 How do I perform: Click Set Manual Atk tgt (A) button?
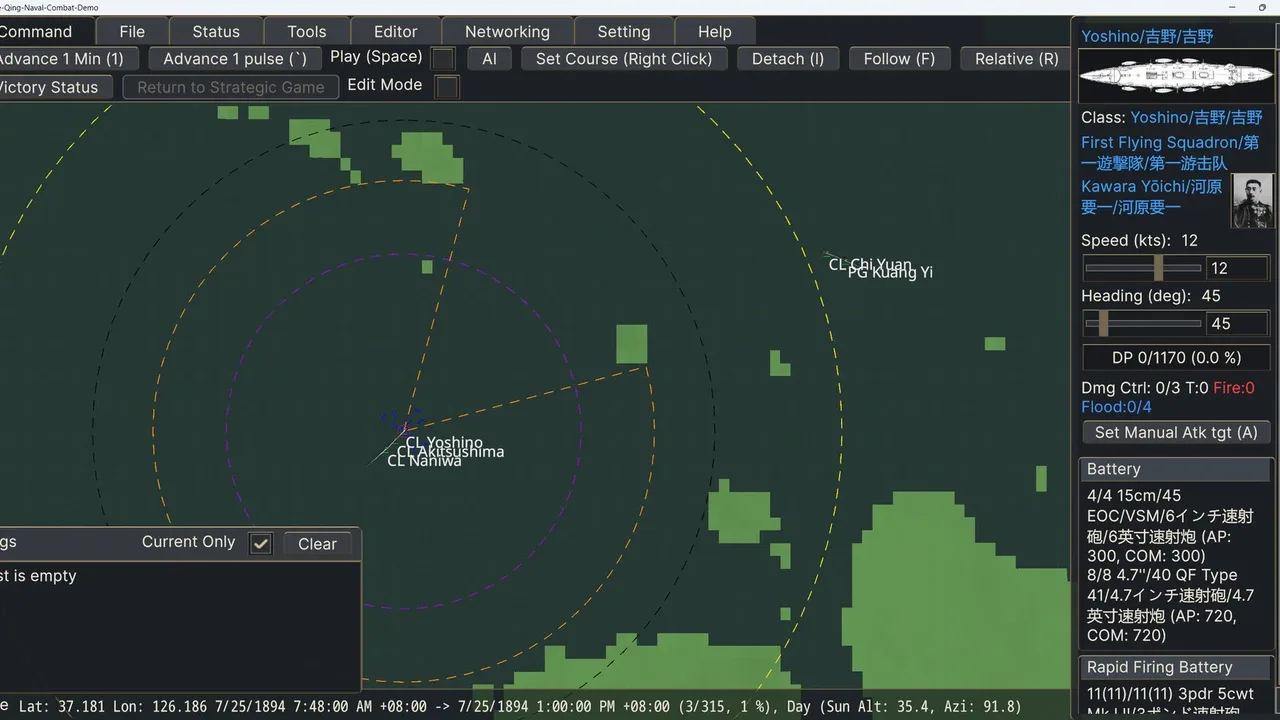point(1176,432)
